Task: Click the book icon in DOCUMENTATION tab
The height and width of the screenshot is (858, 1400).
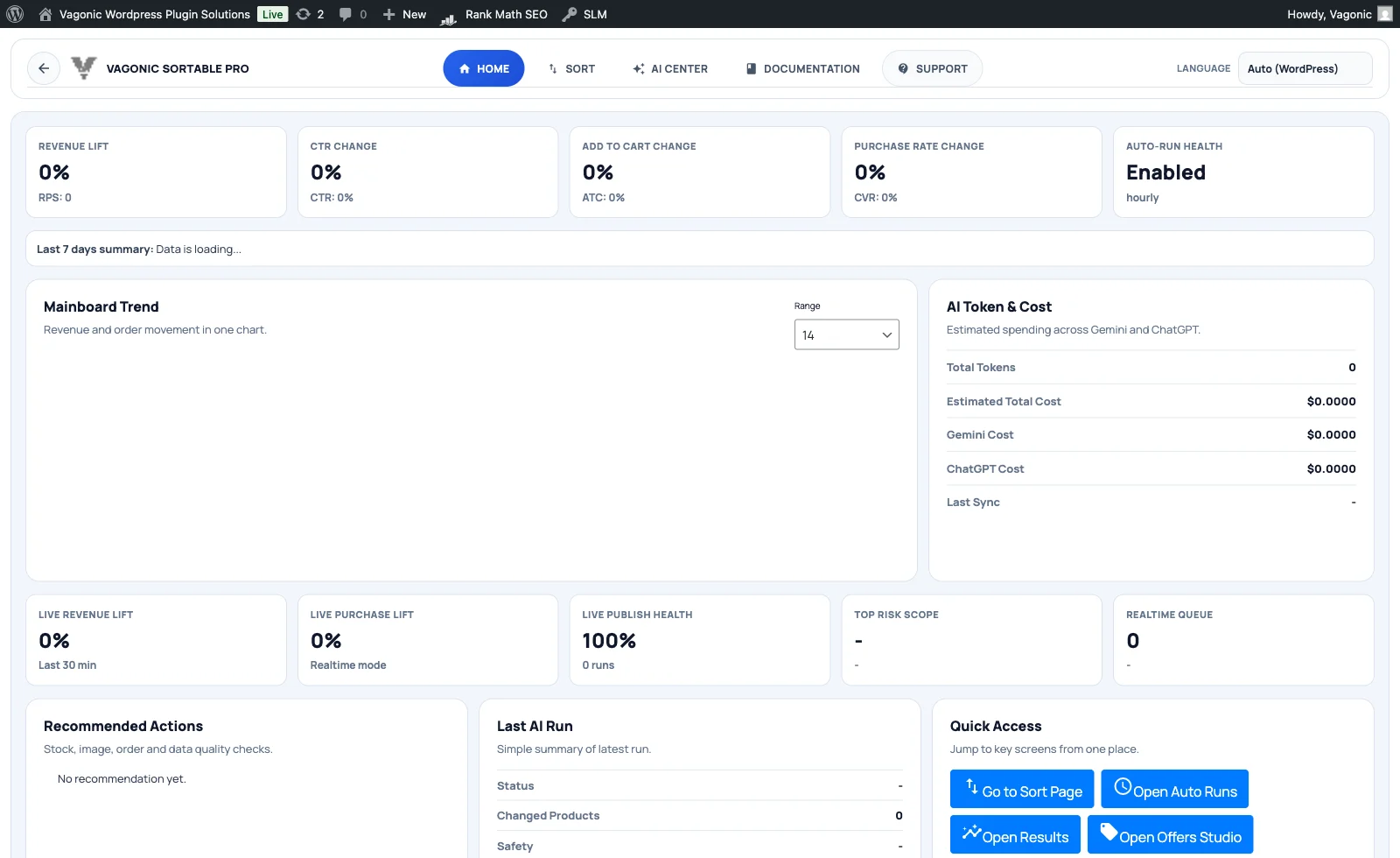Action: click(751, 68)
